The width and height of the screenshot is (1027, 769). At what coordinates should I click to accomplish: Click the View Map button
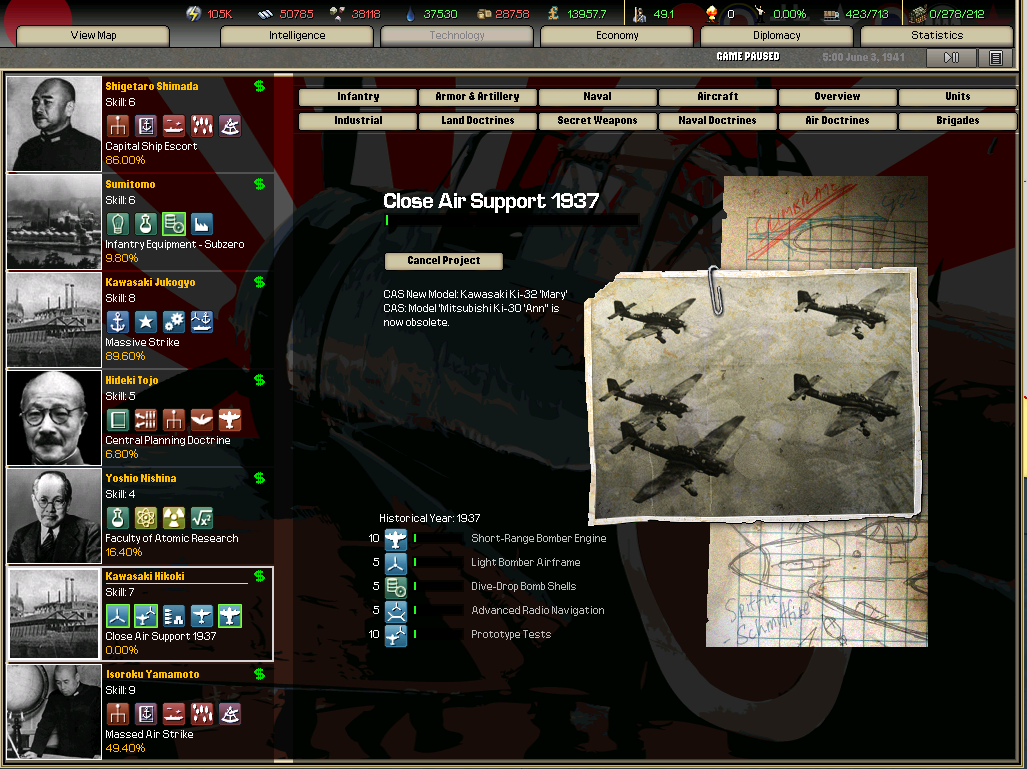[93, 36]
